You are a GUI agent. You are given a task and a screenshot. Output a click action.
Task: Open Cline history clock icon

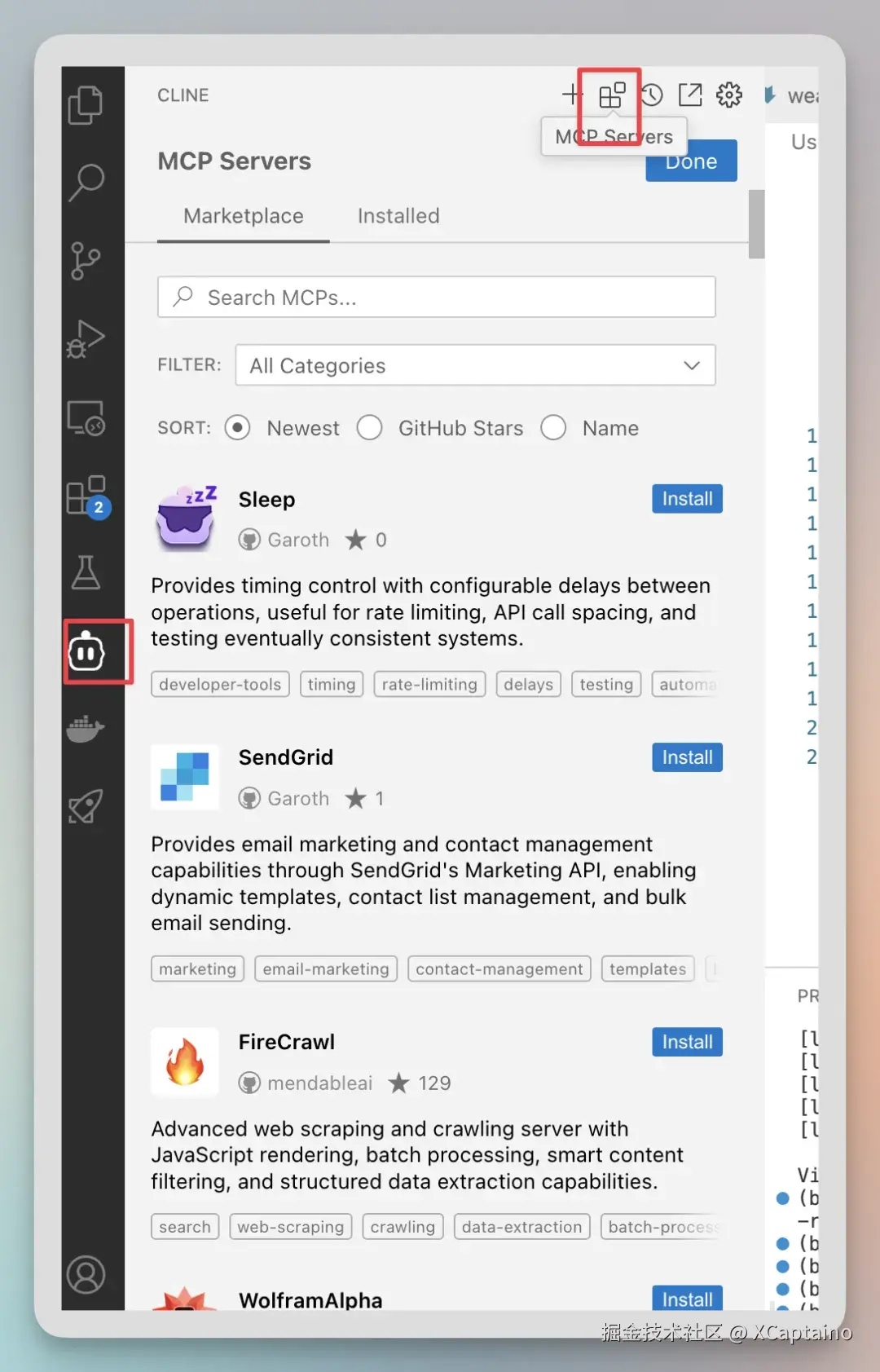[x=651, y=95]
